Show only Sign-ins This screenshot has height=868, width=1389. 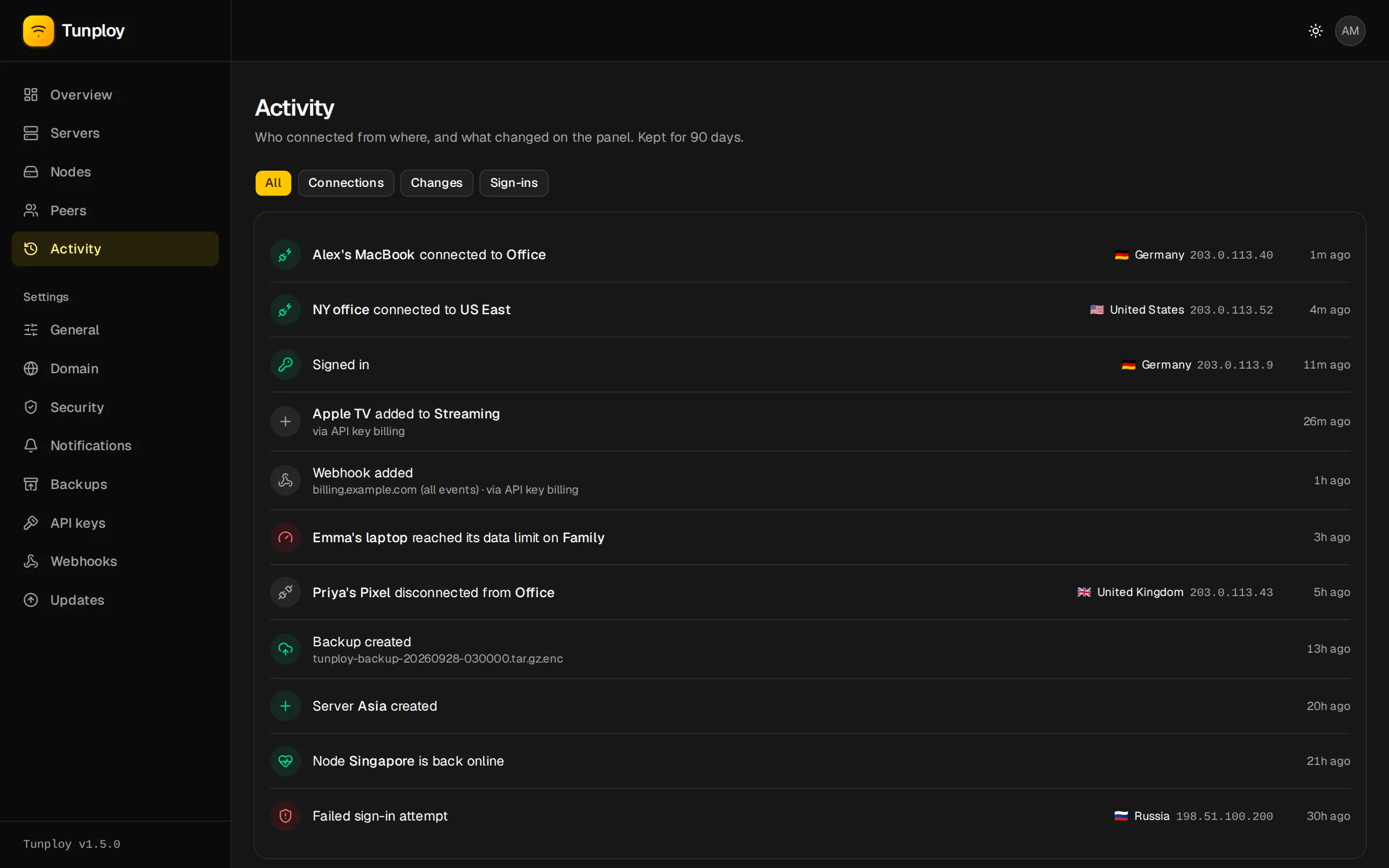[514, 183]
